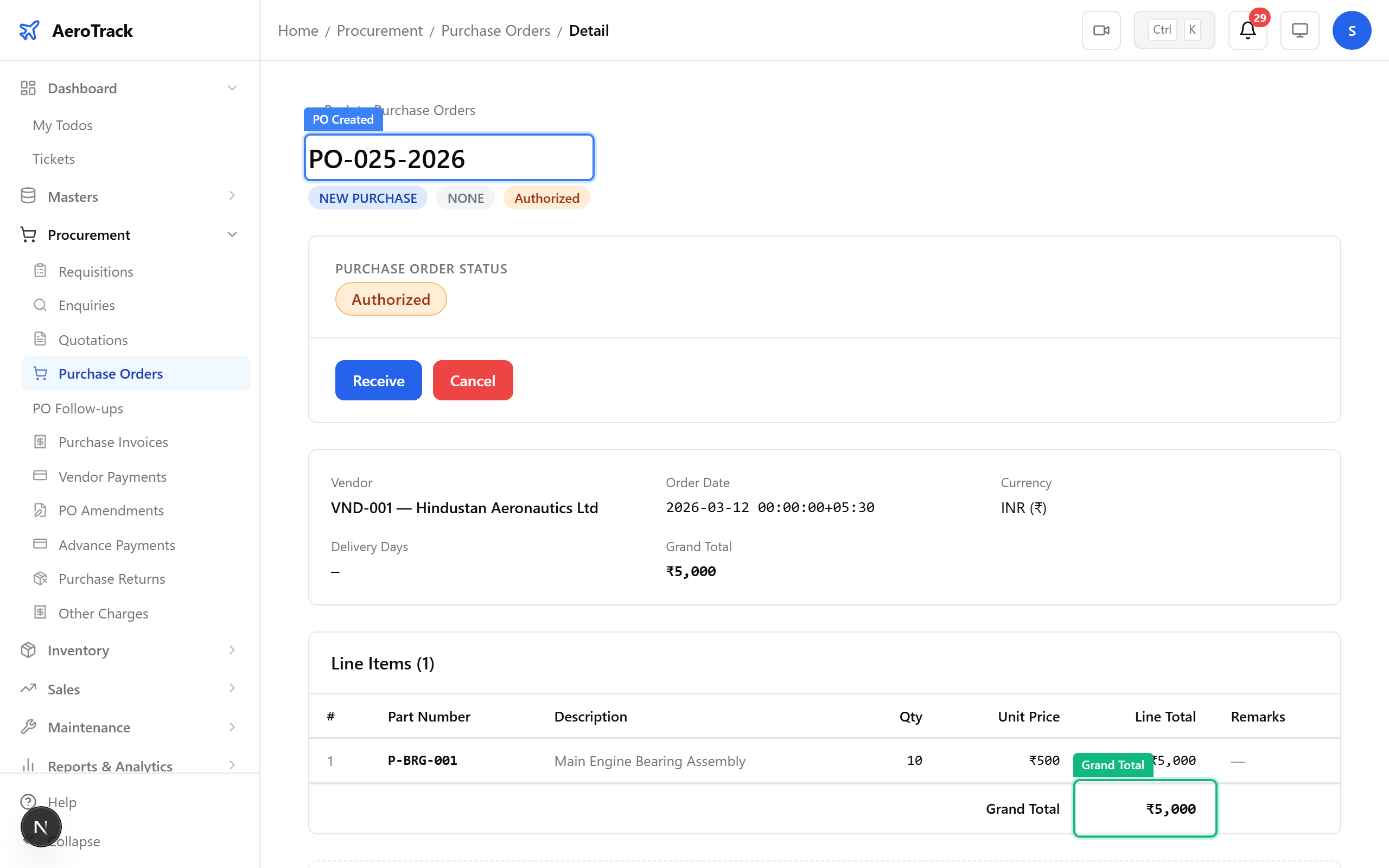Screen dimensions: 1389x868
Task: Select the NEW PURCHASE badge
Action: click(x=367, y=197)
